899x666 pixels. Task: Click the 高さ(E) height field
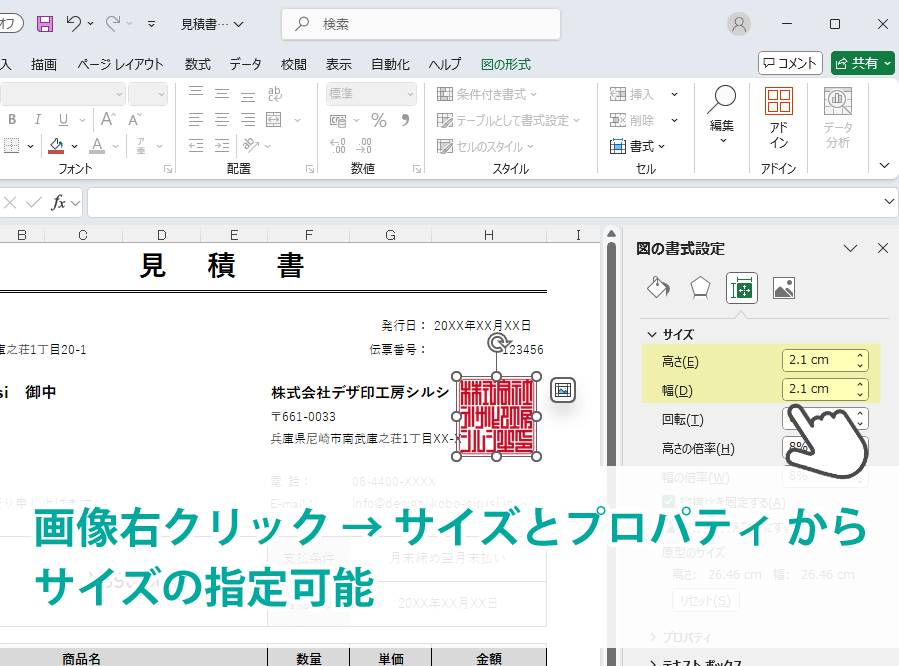pos(824,361)
